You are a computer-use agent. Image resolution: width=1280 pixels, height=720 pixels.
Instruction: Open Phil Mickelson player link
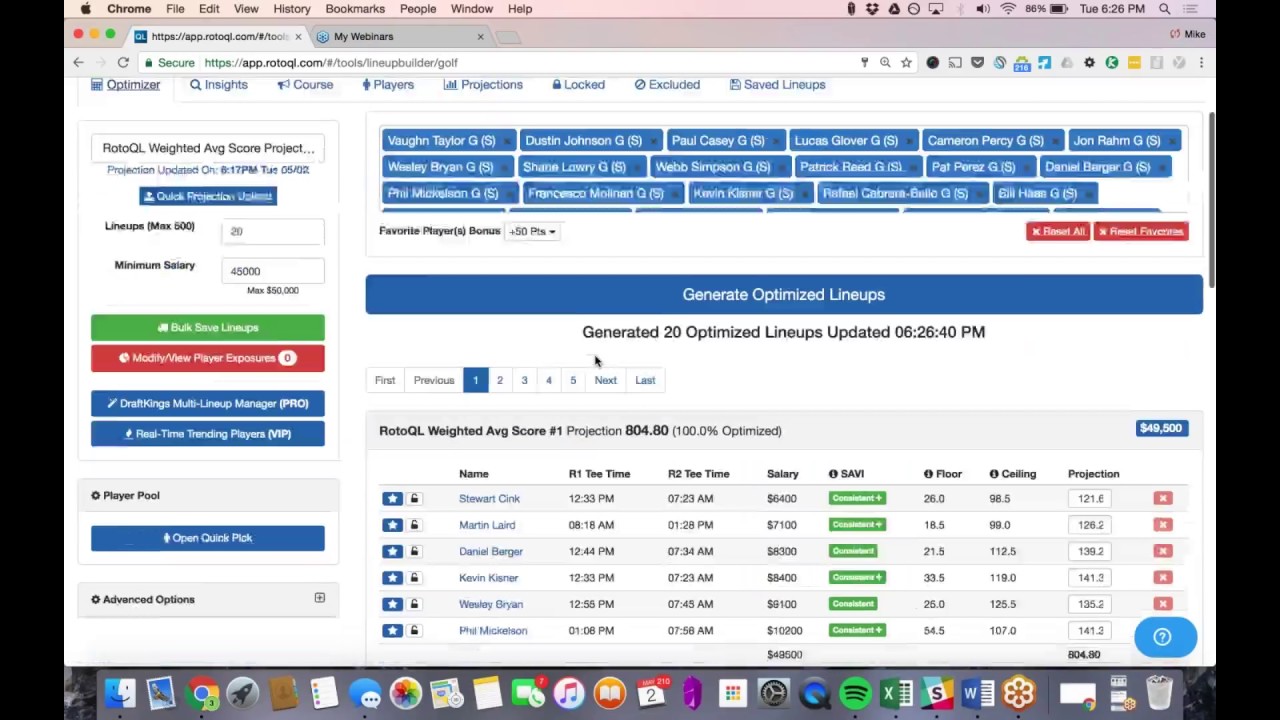[493, 630]
